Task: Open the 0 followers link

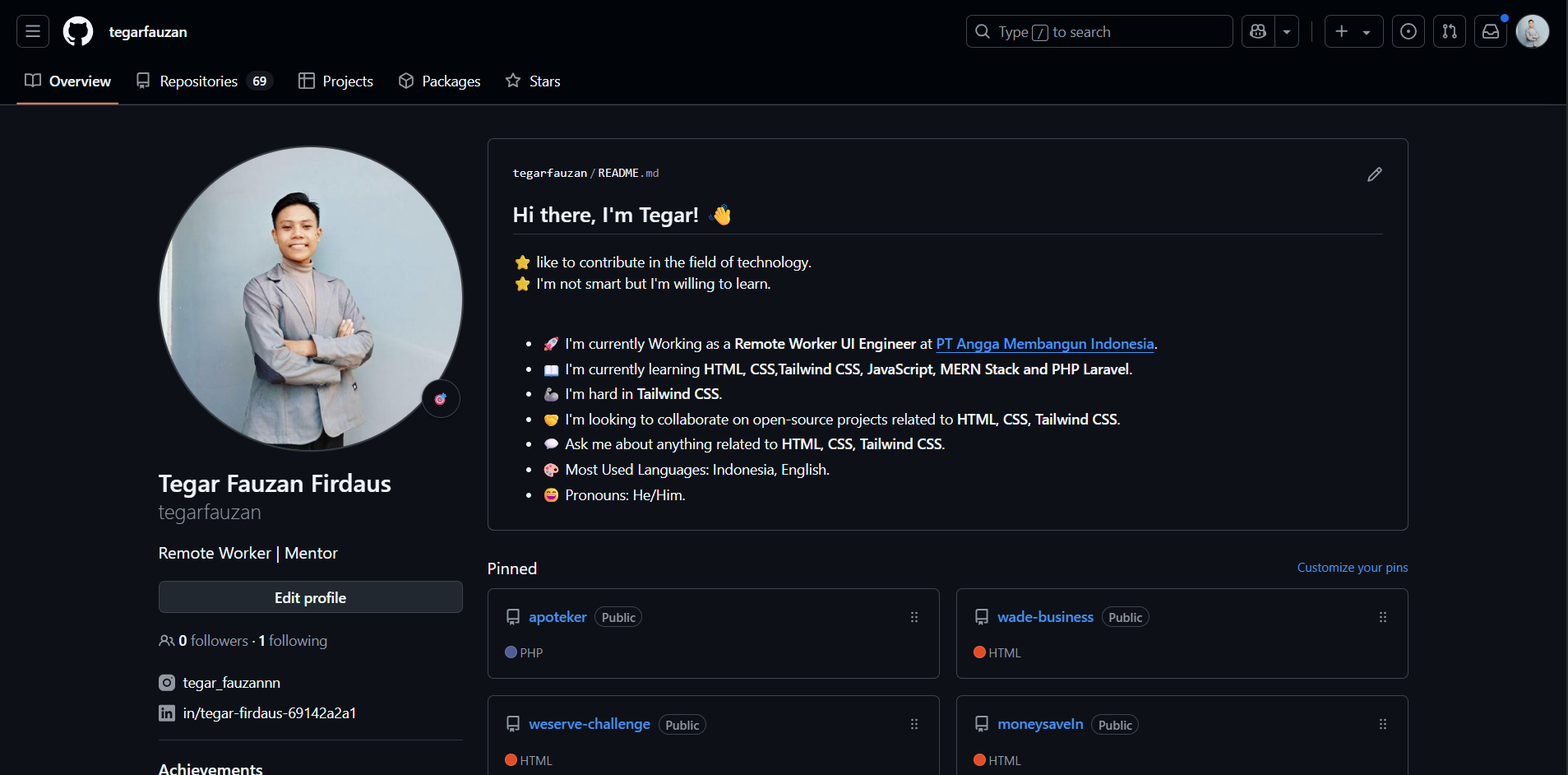Action: click(x=213, y=641)
